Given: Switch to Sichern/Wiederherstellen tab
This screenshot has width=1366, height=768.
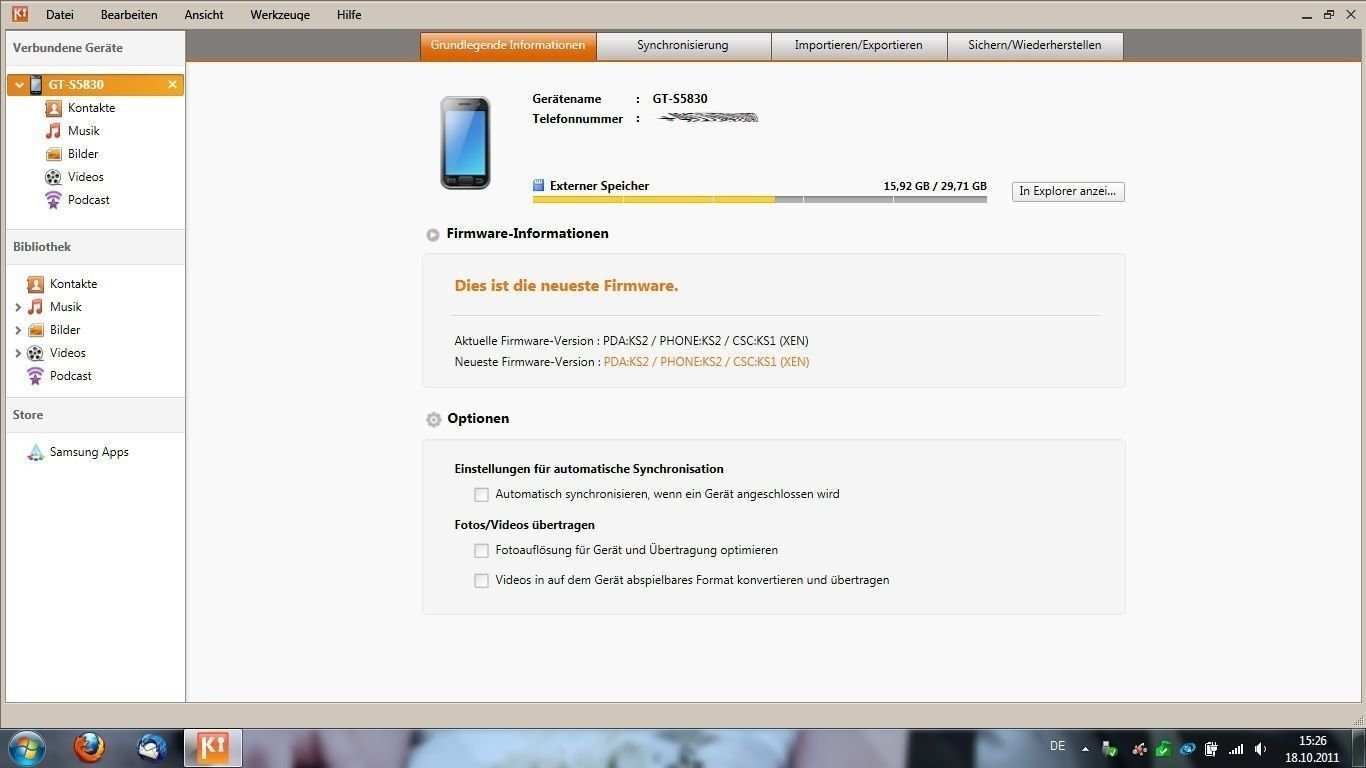Looking at the screenshot, I should tap(1035, 46).
